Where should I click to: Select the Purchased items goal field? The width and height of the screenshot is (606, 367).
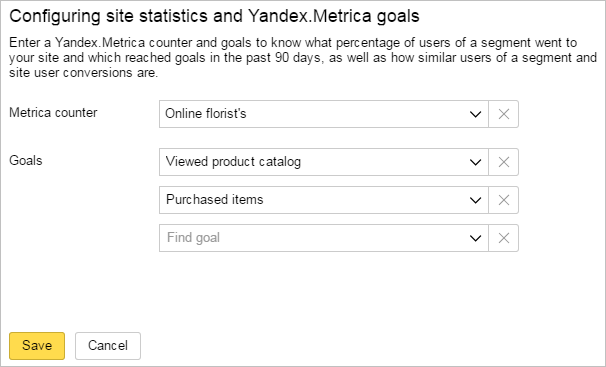pyautogui.click(x=324, y=200)
